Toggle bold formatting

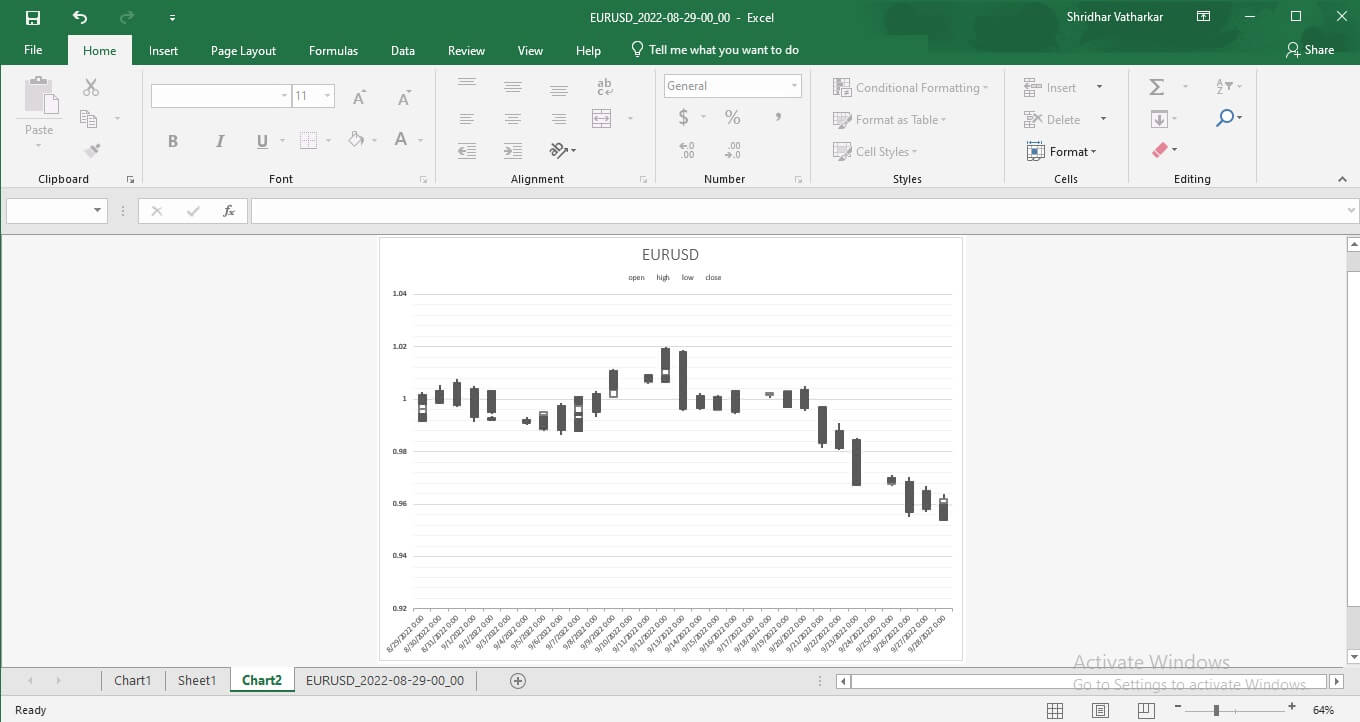(x=172, y=141)
